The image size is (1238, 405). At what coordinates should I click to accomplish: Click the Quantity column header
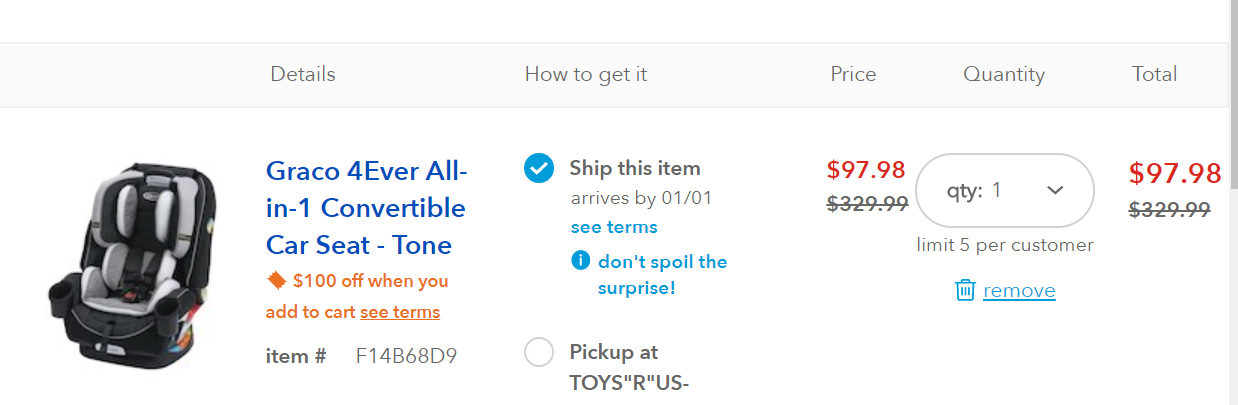pyautogui.click(x=1004, y=74)
